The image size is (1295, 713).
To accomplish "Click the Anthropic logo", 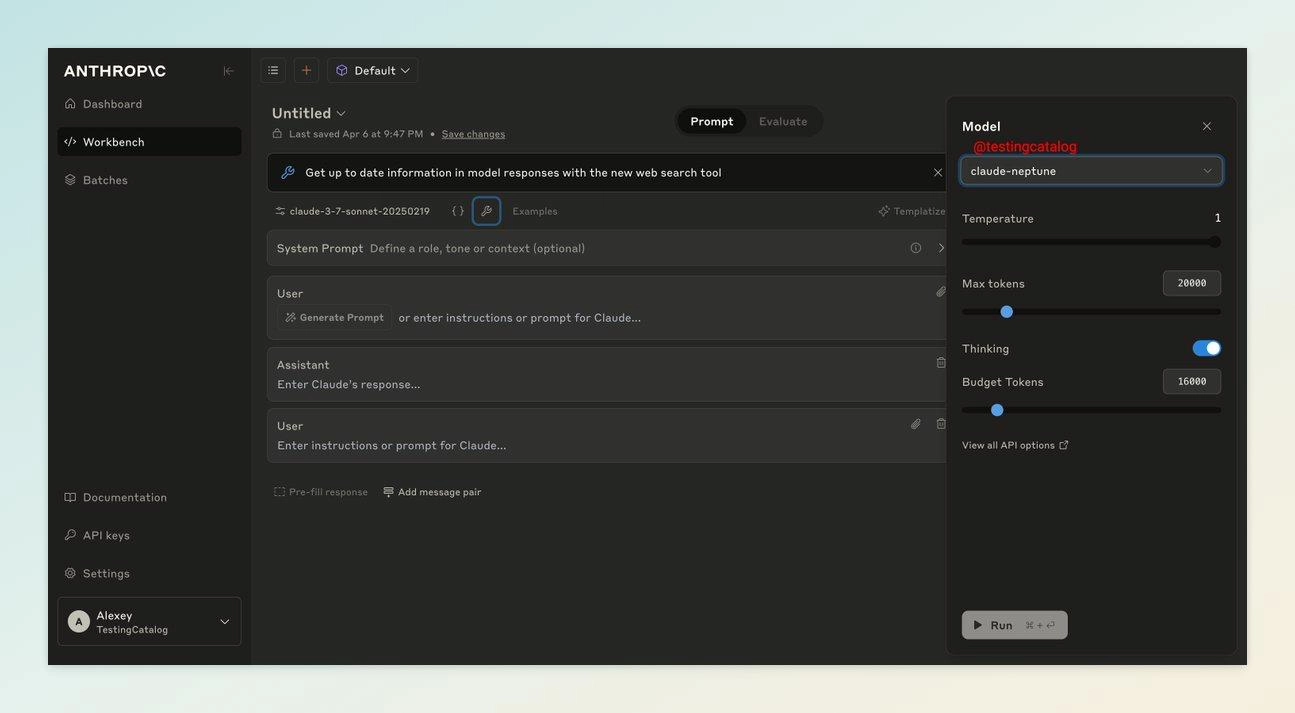I will point(115,71).
